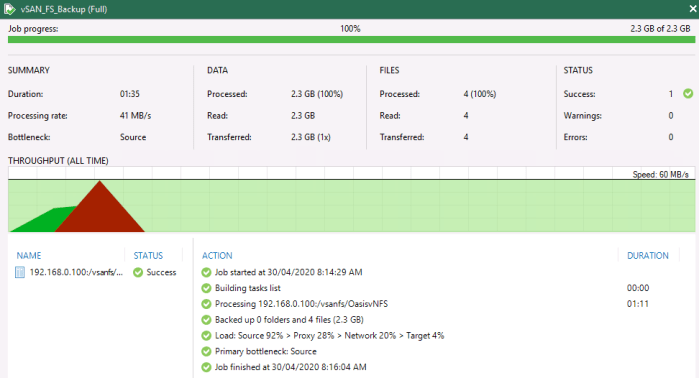
Task: Click the DURATION column header
Action: (648, 255)
